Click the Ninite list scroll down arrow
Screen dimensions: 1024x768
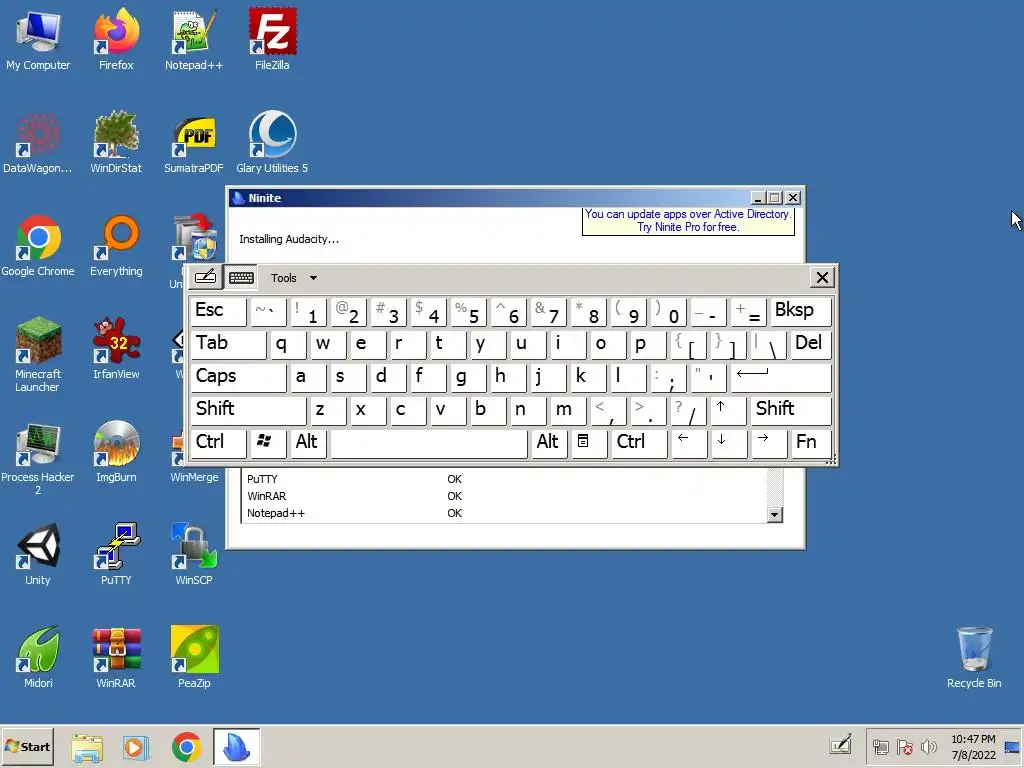point(775,515)
